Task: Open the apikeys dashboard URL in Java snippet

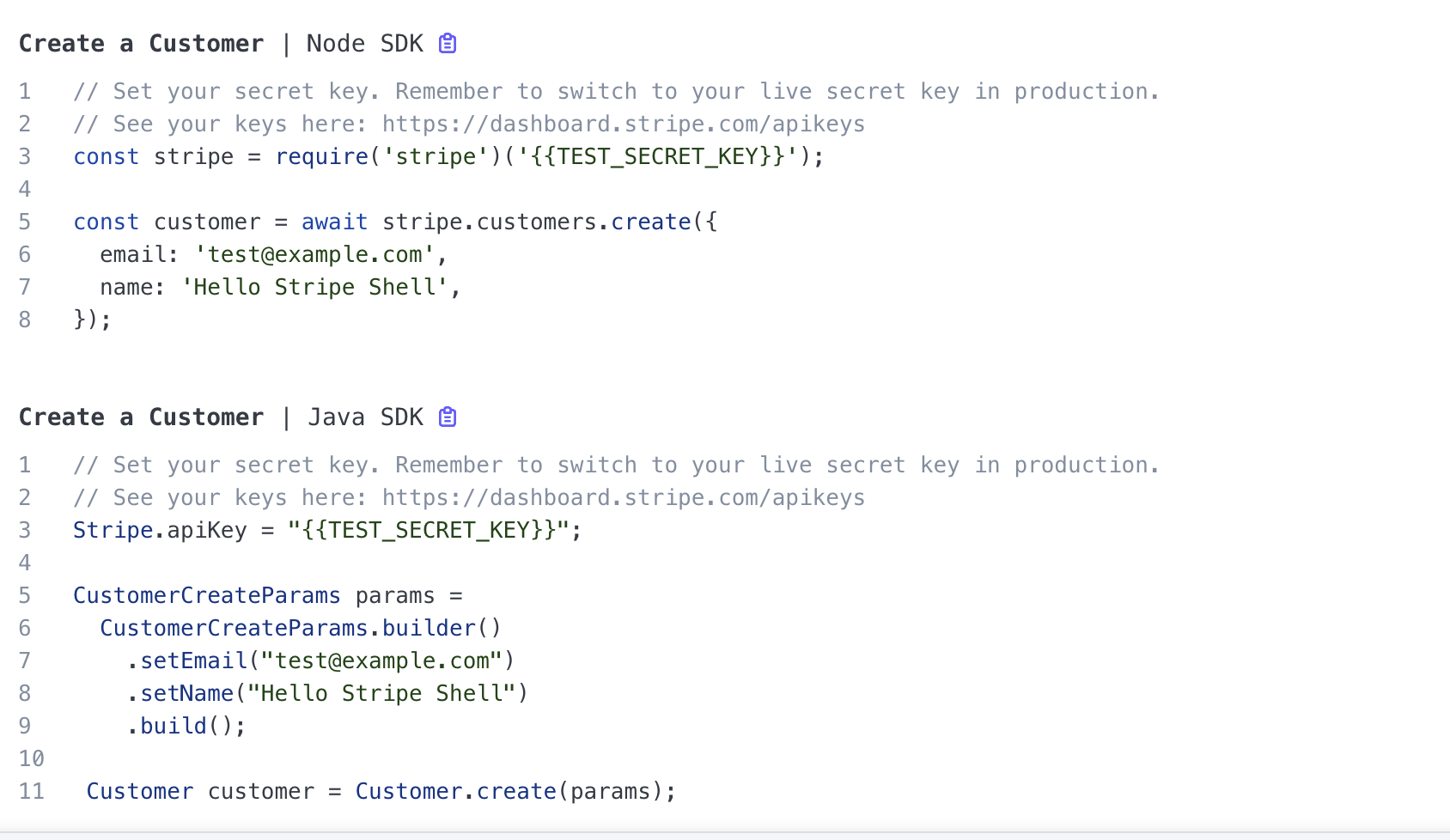Action: 623,498
